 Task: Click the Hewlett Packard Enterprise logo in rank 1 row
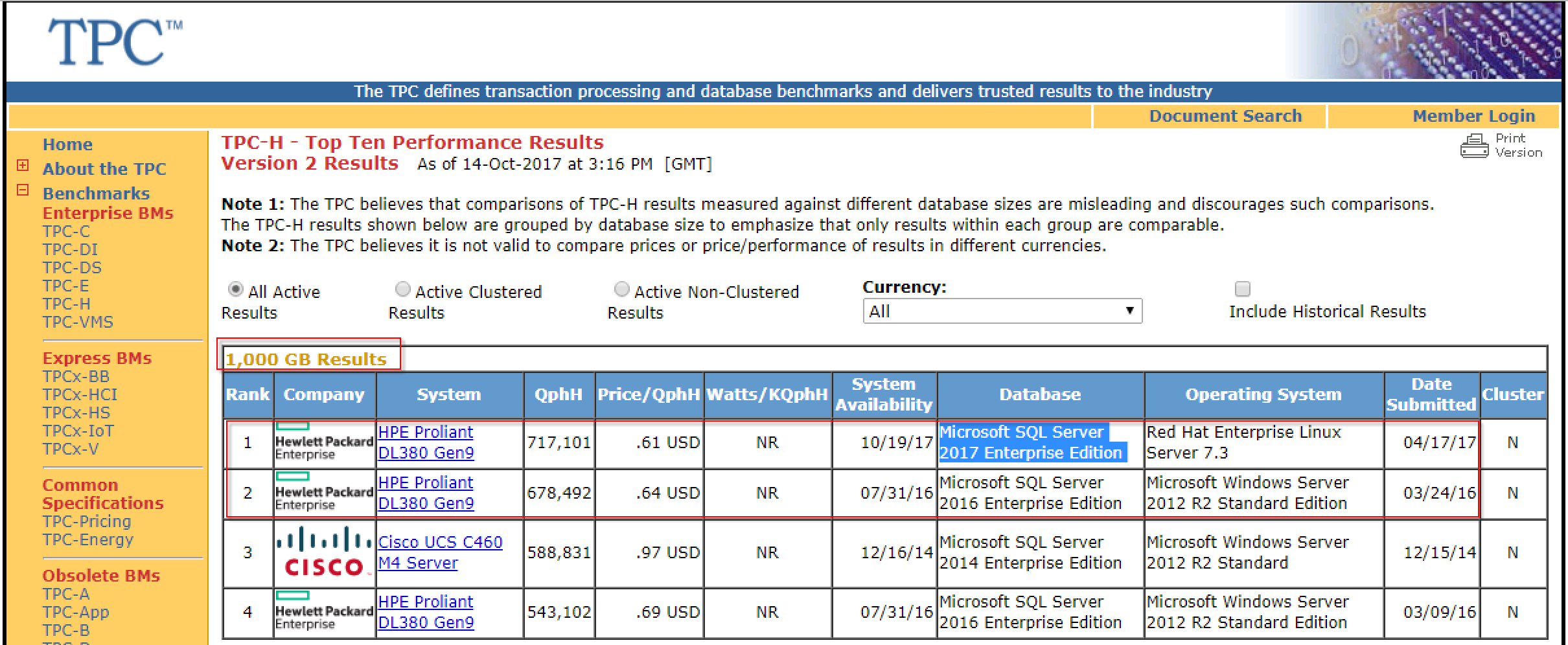[324, 442]
